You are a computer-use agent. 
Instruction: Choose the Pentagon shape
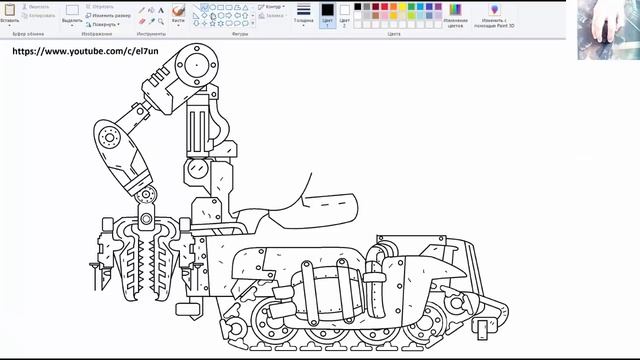coord(213,16)
